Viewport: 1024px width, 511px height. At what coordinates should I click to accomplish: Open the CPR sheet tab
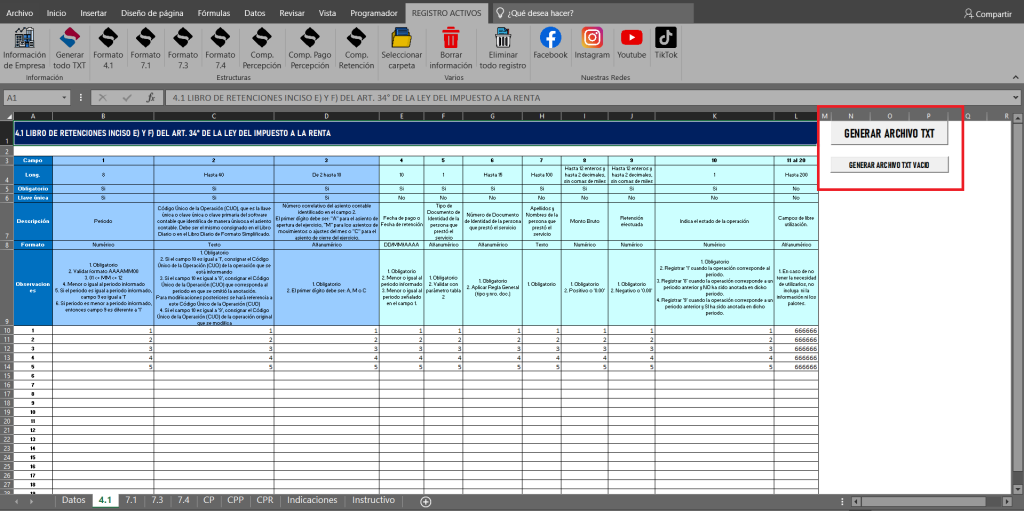point(265,500)
